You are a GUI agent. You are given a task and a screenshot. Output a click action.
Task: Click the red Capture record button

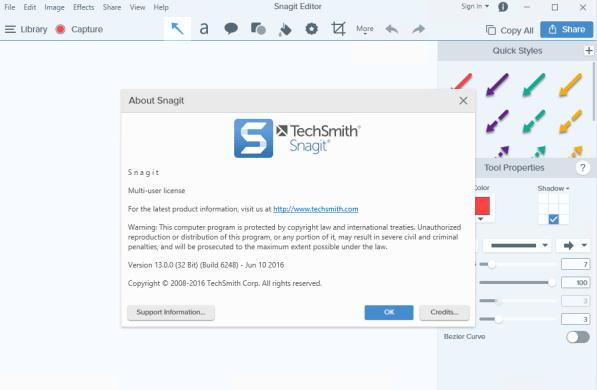pyautogui.click(x=60, y=29)
